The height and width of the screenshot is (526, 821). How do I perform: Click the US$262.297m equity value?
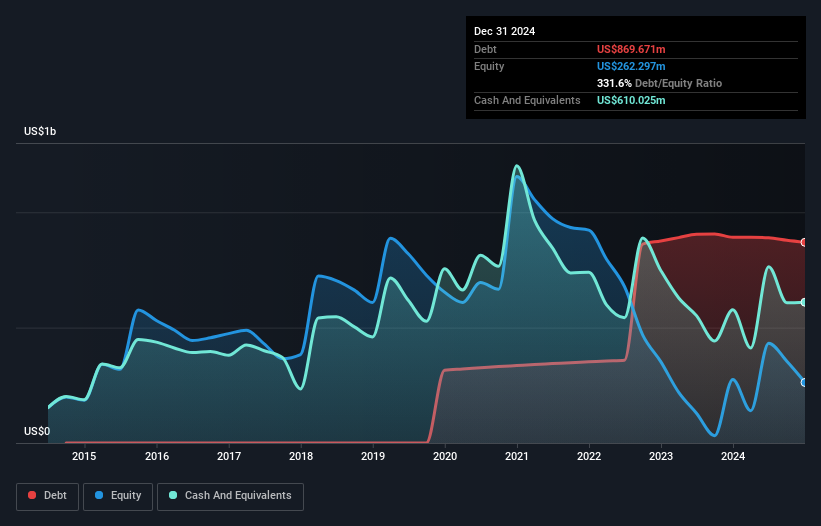coord(631,66)
